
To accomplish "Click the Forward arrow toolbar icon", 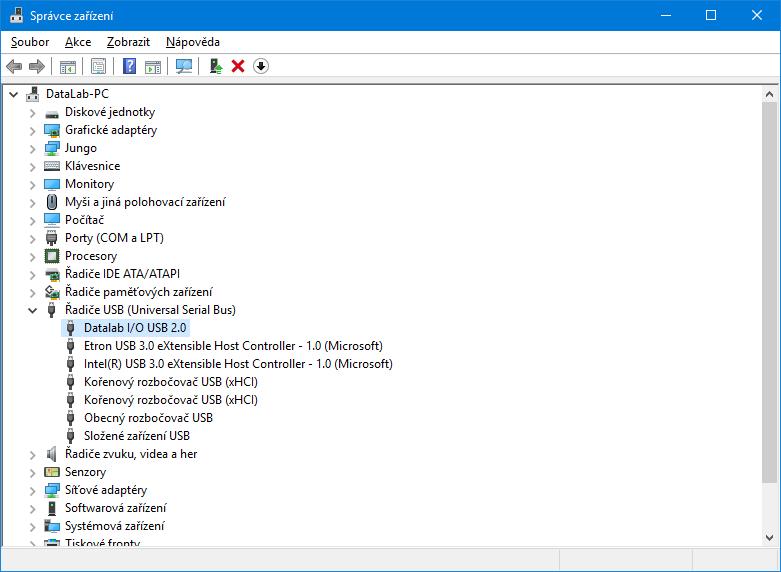I will (37, 66).
